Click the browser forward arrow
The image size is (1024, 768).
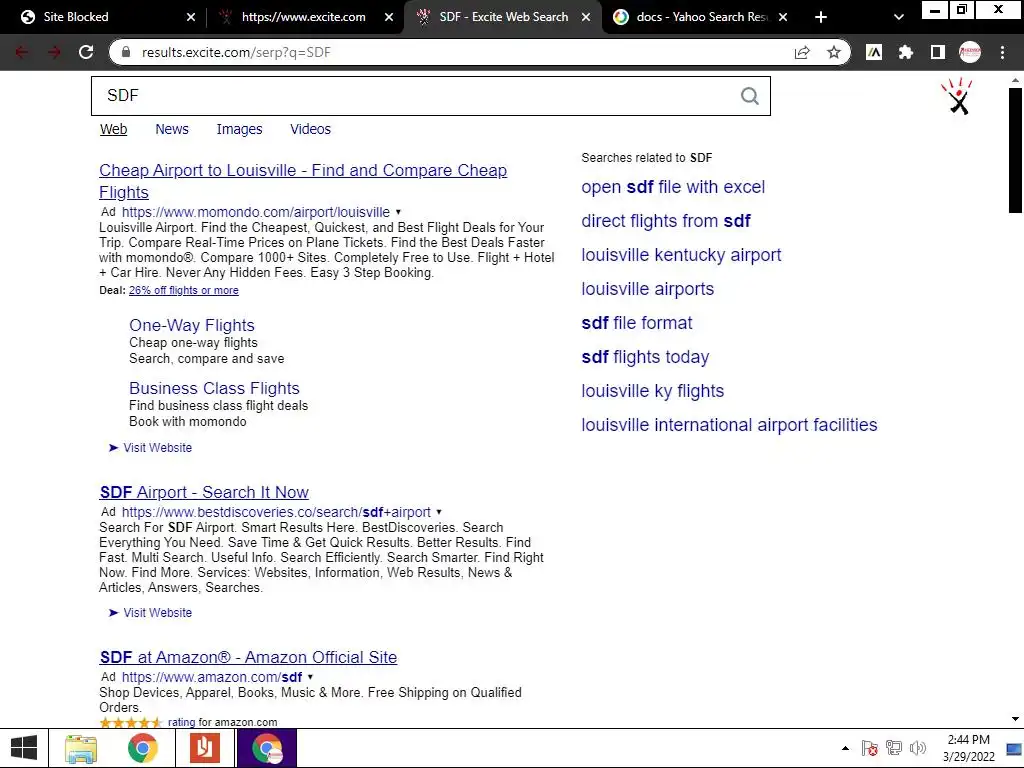54,52
